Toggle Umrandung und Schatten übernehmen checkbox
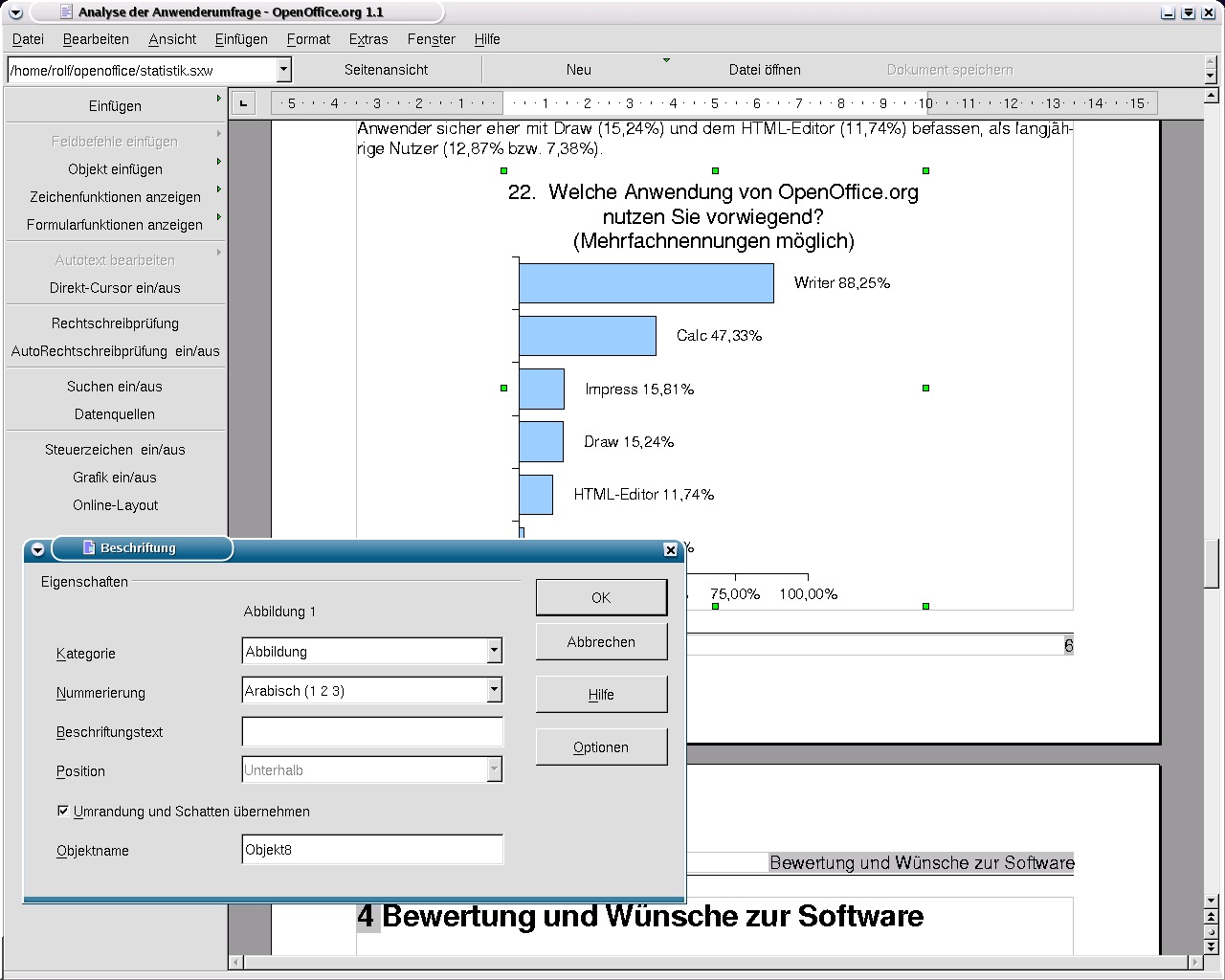1225x980 pixels. (63, 812)
